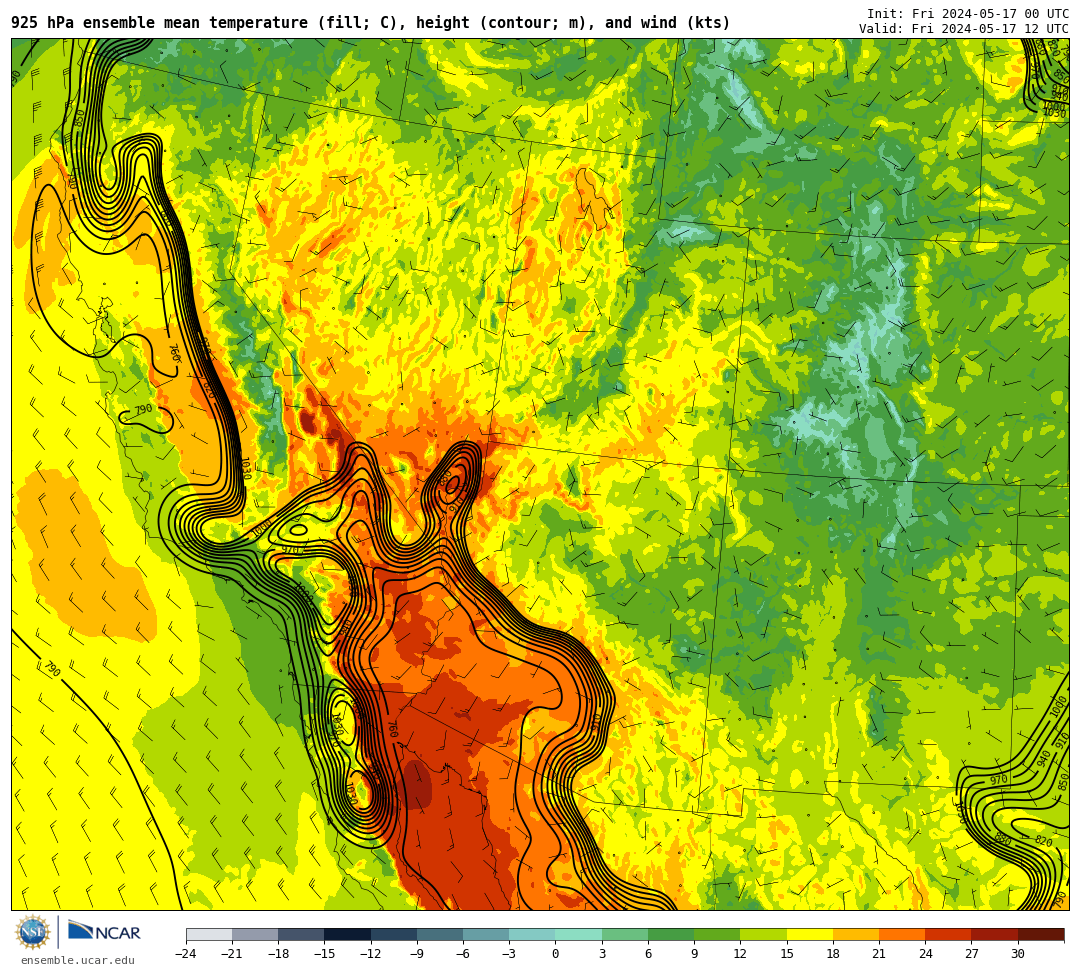Pick the -9 to -6 steel blue swatch
The image size is (1080, 973).
click(x=440, y=934)
